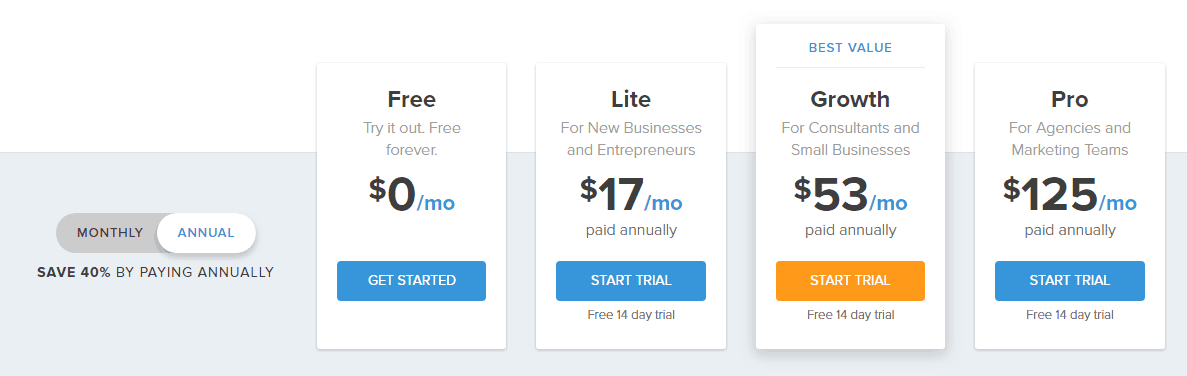Click the $53/mo Growth price
The width and height of the screenshot is (1187, 376).
tap(850, 194)
